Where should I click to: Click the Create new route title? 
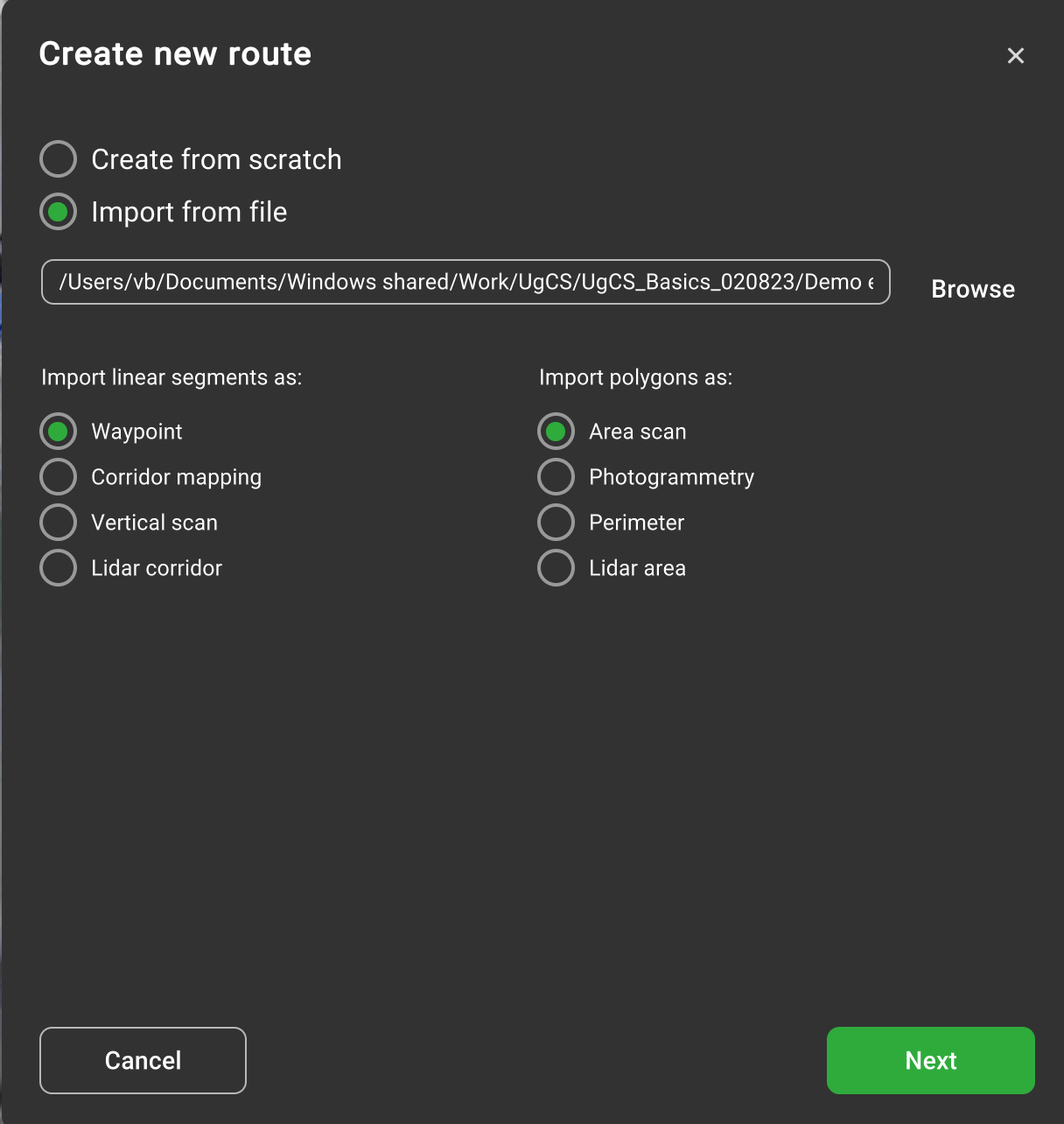coord(175,54)
